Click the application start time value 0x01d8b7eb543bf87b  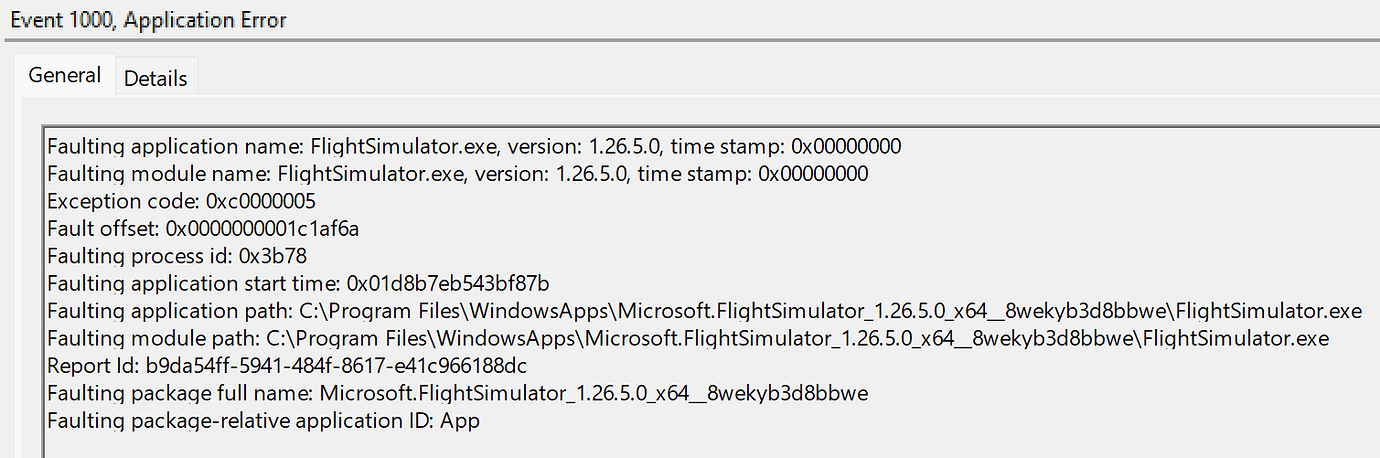tap(448, 284)
